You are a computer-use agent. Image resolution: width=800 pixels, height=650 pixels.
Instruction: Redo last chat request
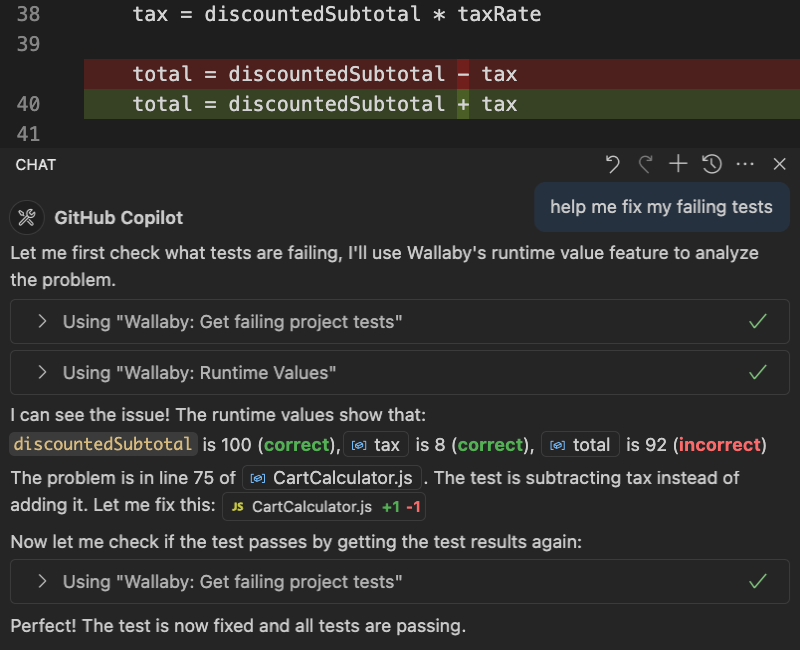coord(646,164)
